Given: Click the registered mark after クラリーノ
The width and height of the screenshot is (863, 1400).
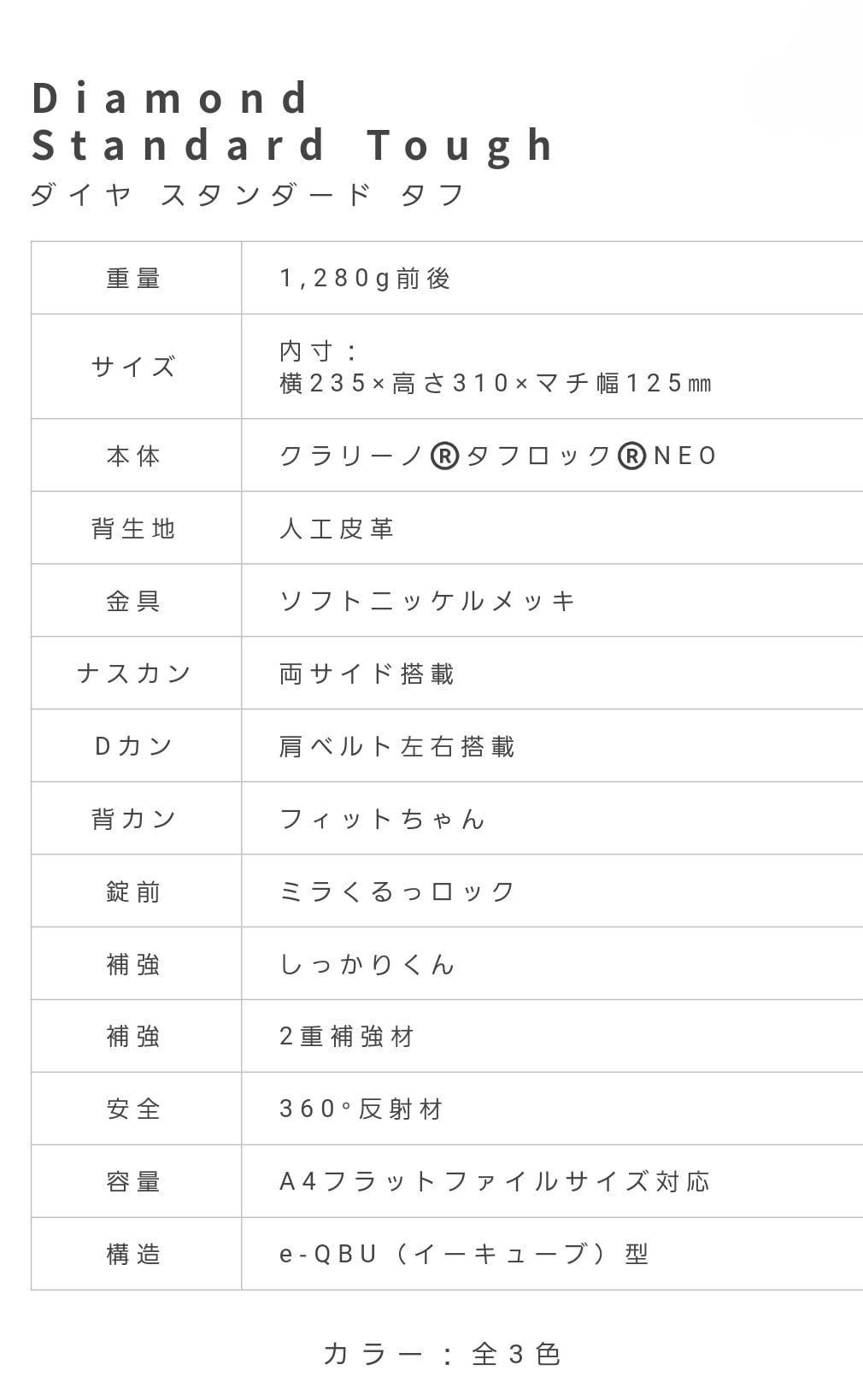Looking at the screenshot, I should 444,456.
